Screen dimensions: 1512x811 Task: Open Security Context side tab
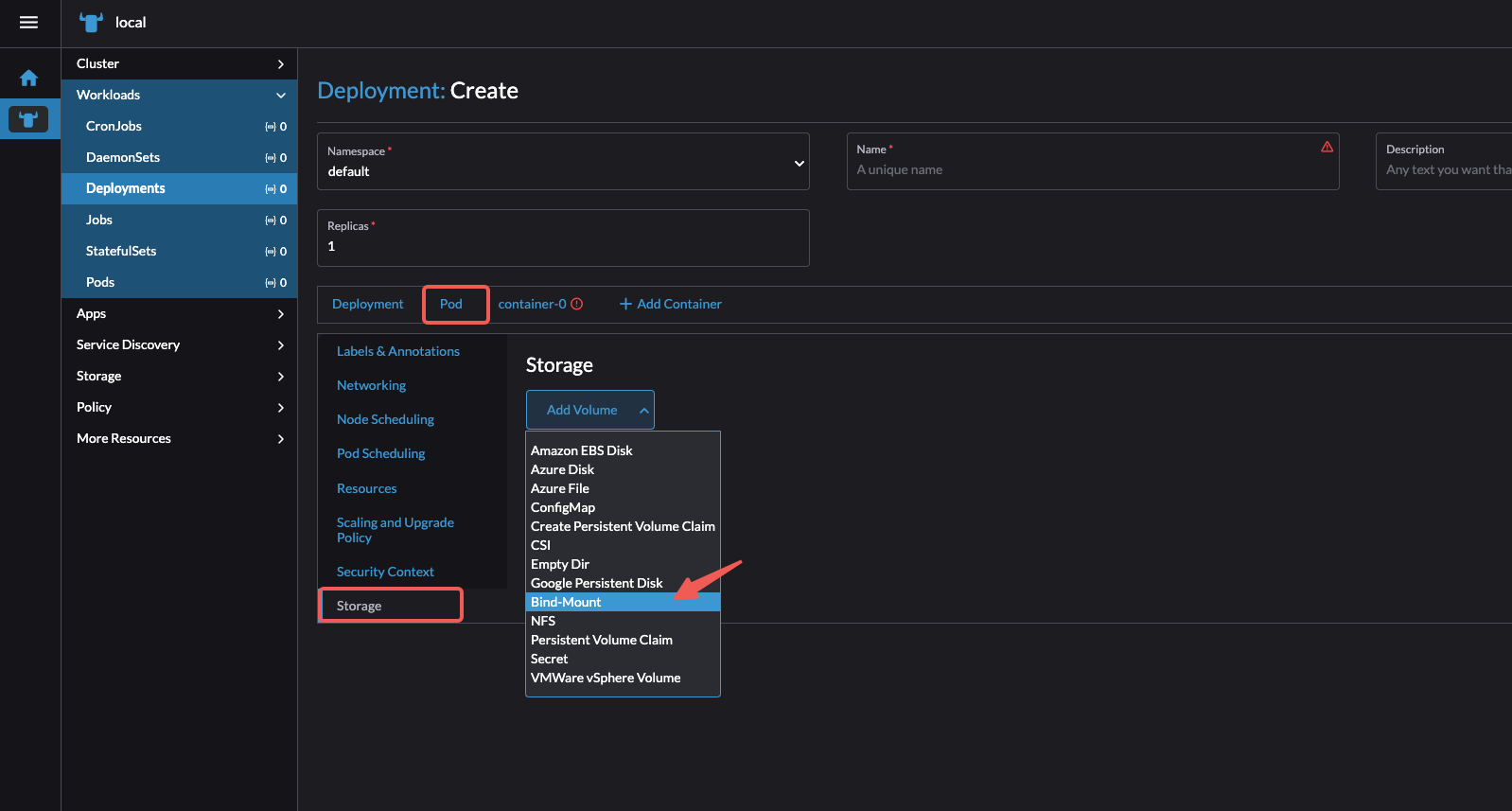click(x=385, y=572)
